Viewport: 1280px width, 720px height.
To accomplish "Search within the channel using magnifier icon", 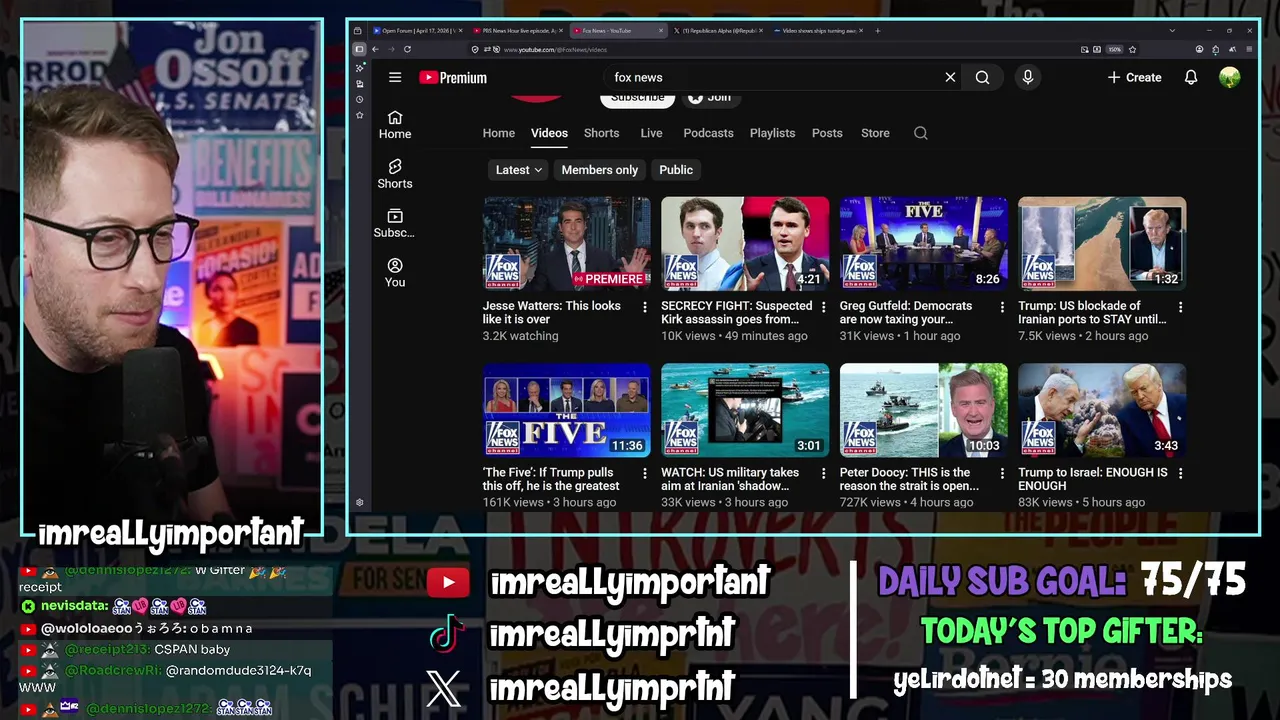I will click(920, 133).
